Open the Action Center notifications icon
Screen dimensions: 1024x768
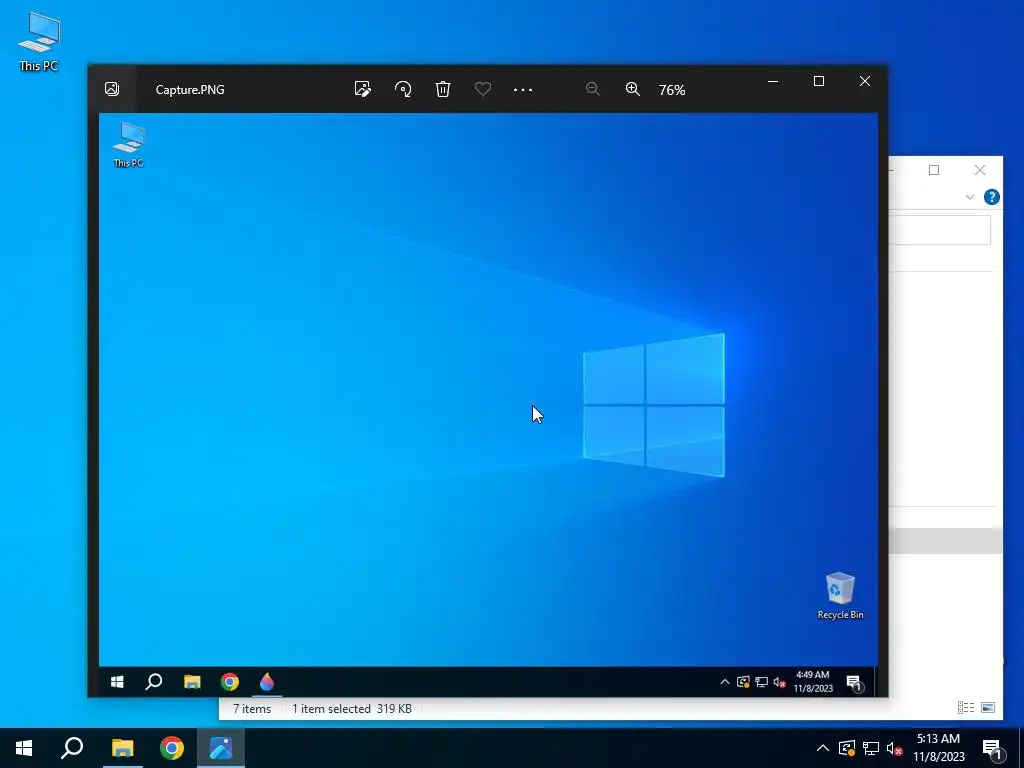click(992, 748)
